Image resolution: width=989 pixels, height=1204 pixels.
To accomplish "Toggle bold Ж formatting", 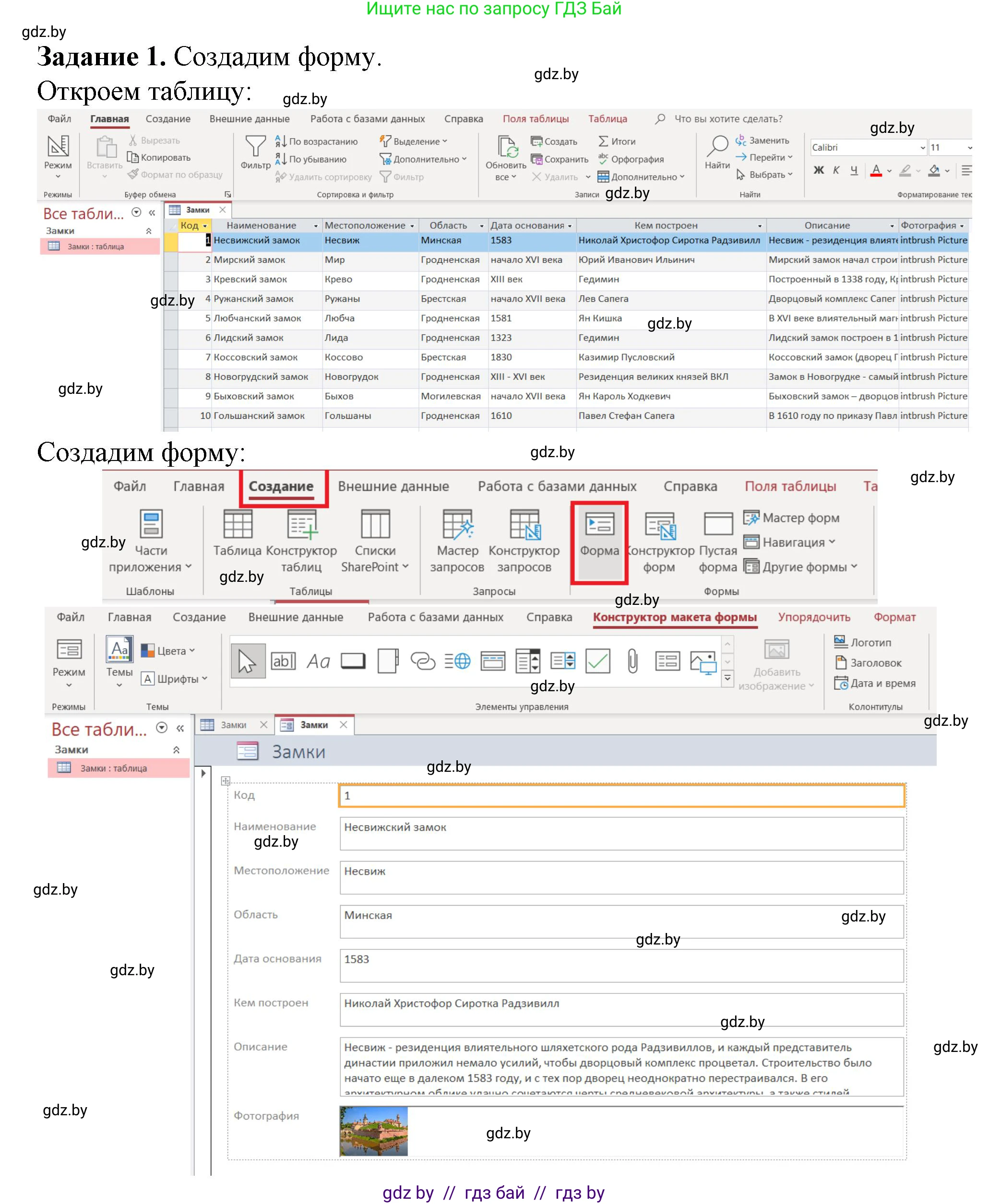I will tap(819, 170).
